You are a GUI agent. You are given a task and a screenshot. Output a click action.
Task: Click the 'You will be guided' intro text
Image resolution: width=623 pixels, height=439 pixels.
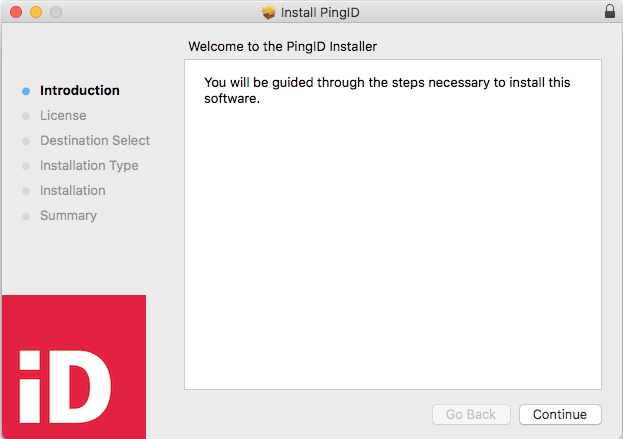tap(387, 91)
